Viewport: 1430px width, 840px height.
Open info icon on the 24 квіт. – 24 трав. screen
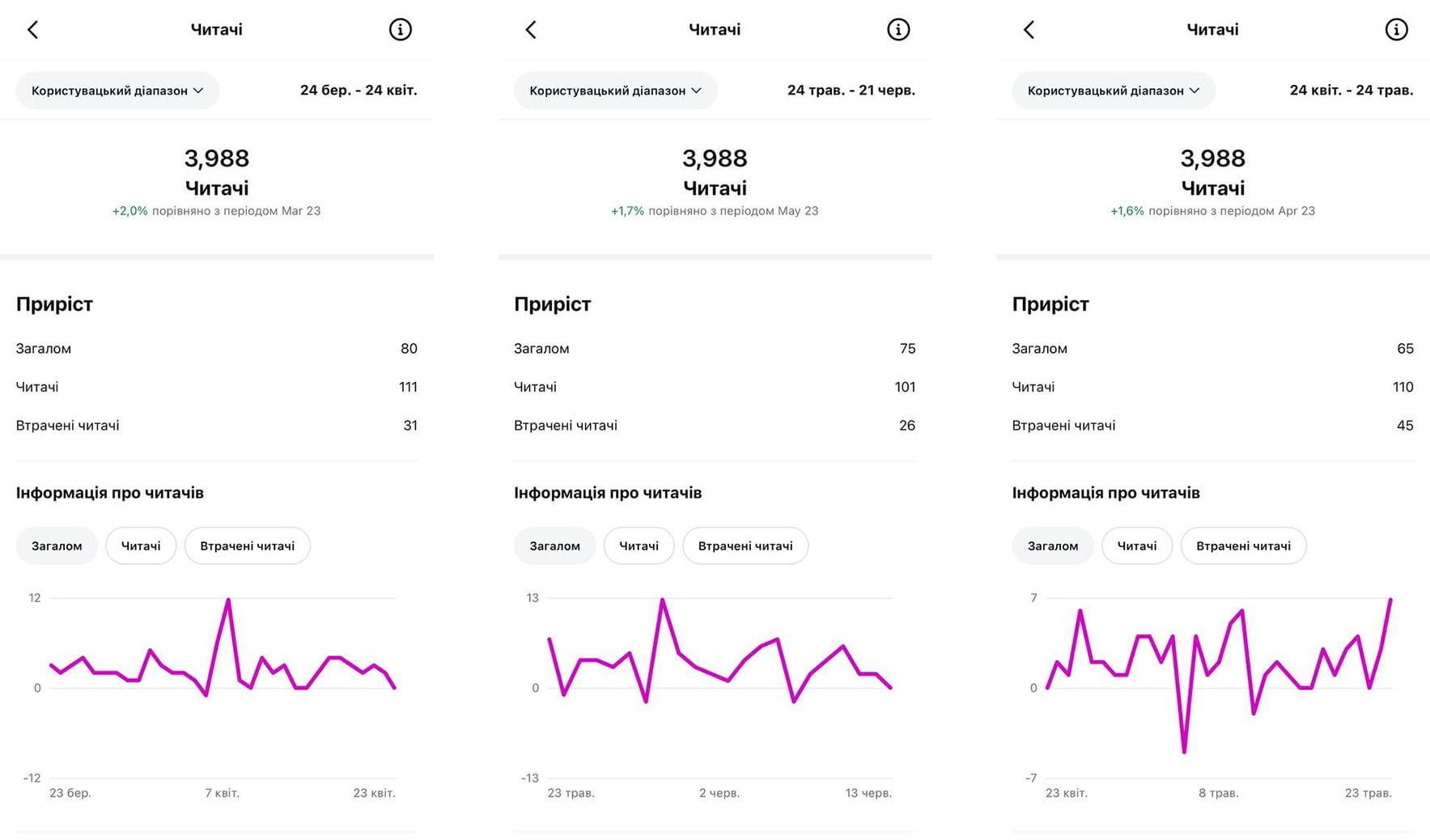pos(1396,30)
